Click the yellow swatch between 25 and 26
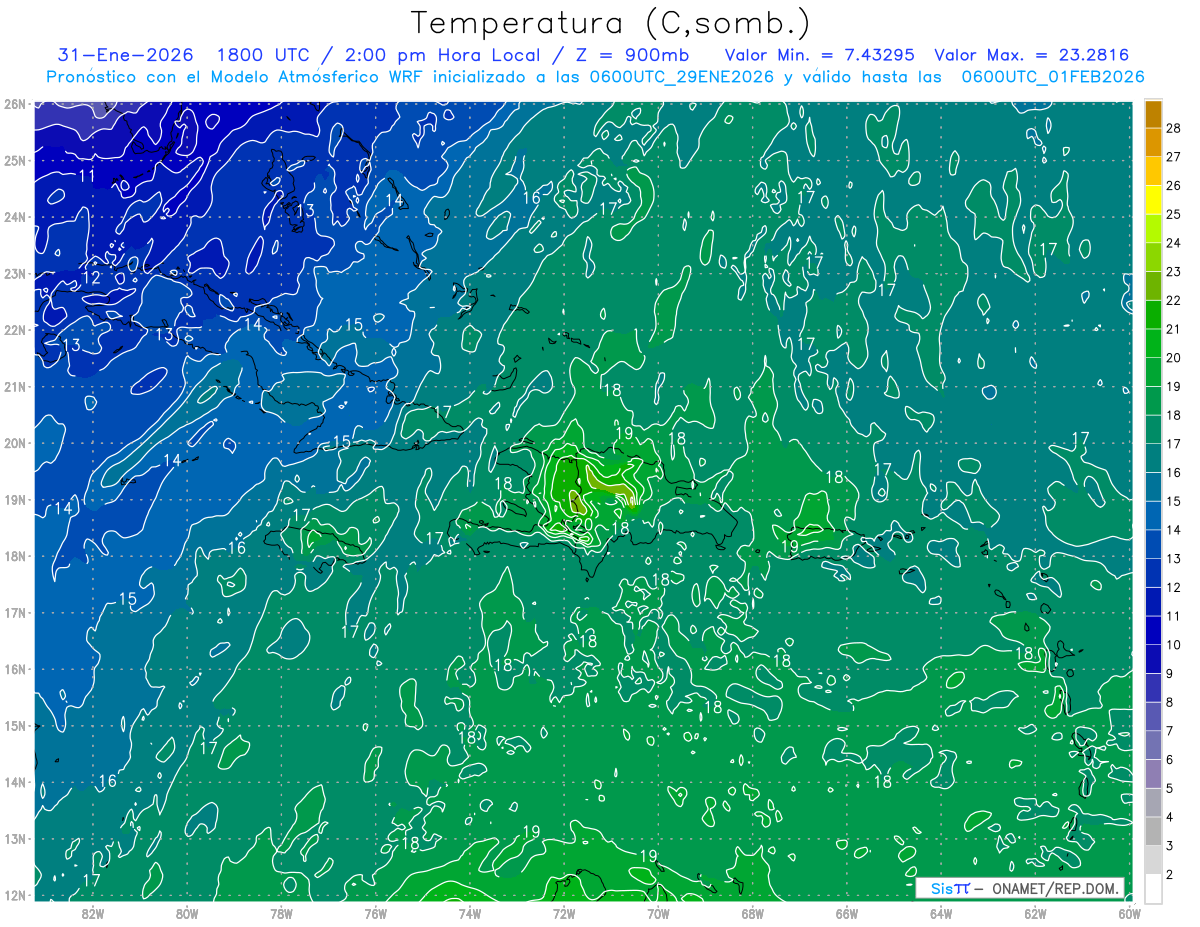 1153,200
